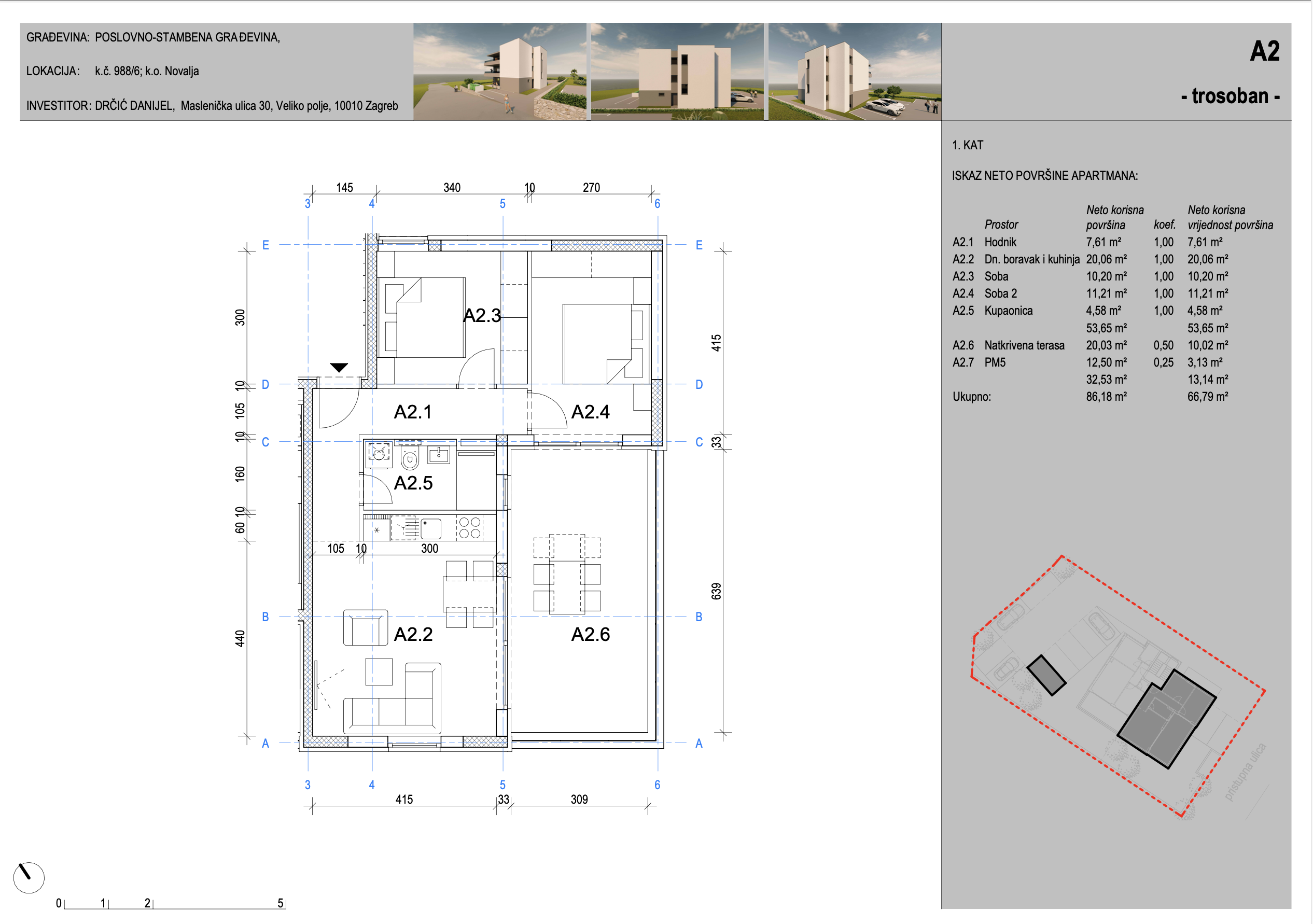Click the 'Natkrivena terasa' row name
The width and height of the screenshot is (1313, 924).
click(1024, 345)
